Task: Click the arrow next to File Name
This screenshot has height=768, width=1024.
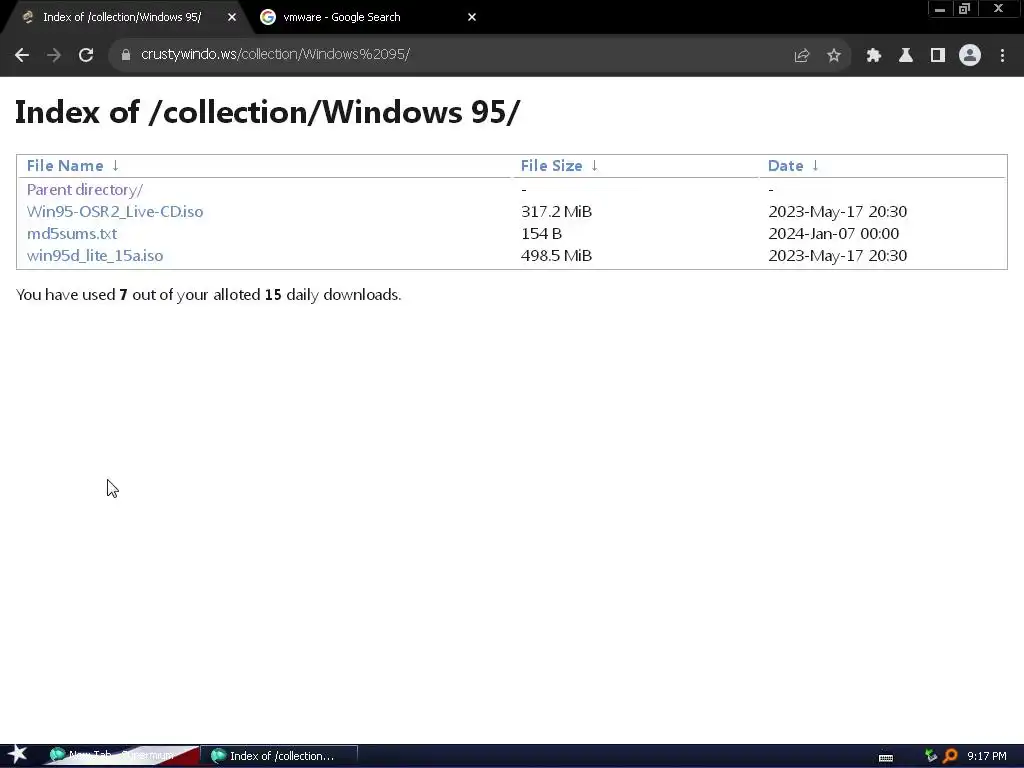Action: tap(115, 166)
